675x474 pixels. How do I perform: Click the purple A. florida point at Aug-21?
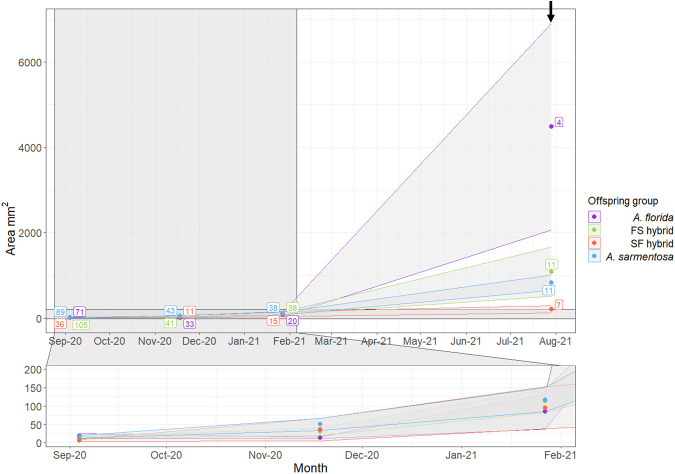pyautogui.click(x=550, y=126)
